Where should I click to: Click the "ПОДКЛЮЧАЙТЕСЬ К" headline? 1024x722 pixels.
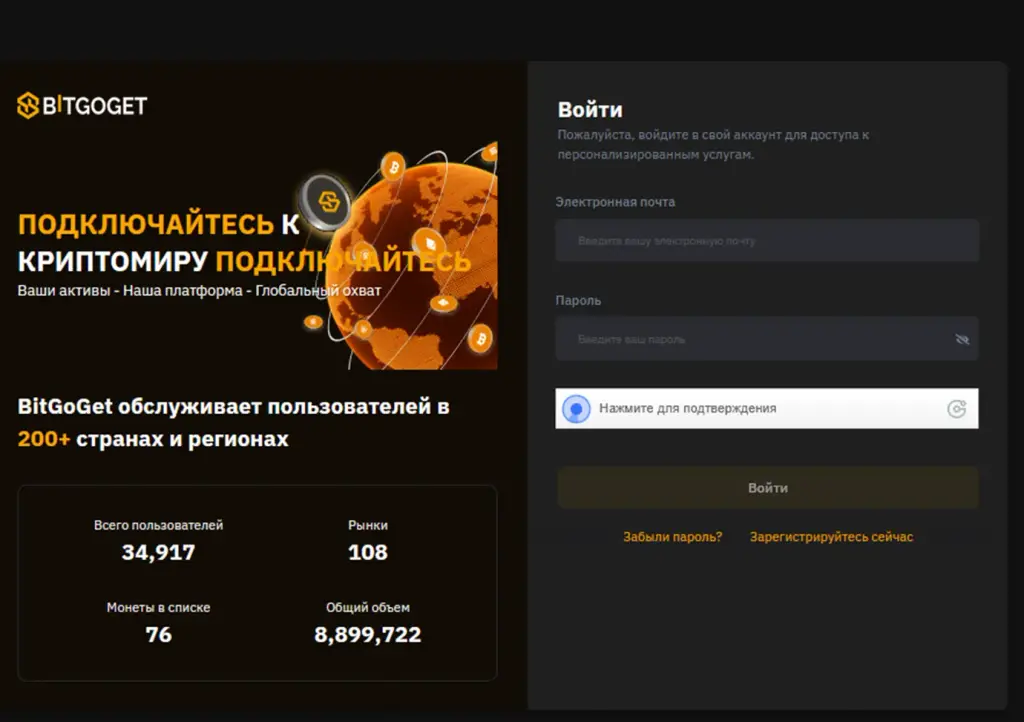(x=159, y=225)
